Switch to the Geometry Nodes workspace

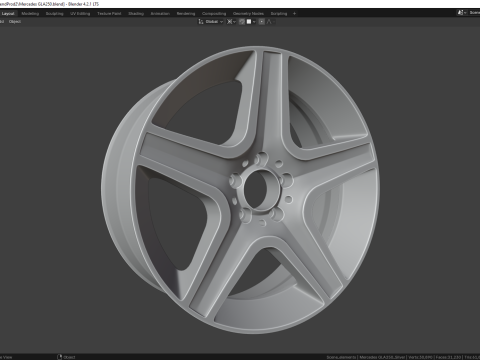248,14
